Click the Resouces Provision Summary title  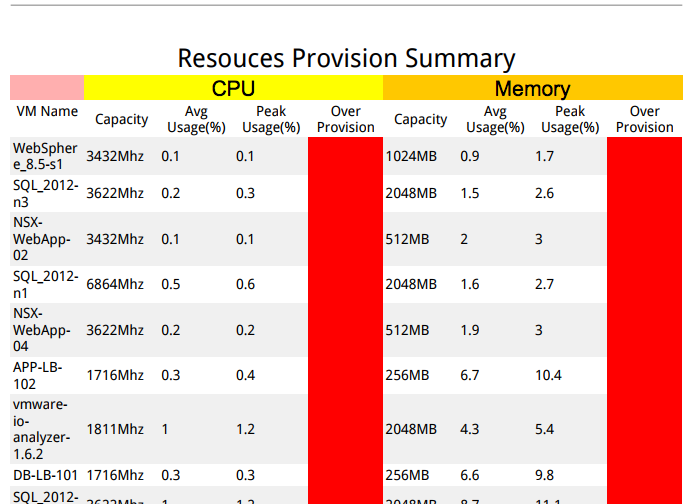click(x=346, y=58)
